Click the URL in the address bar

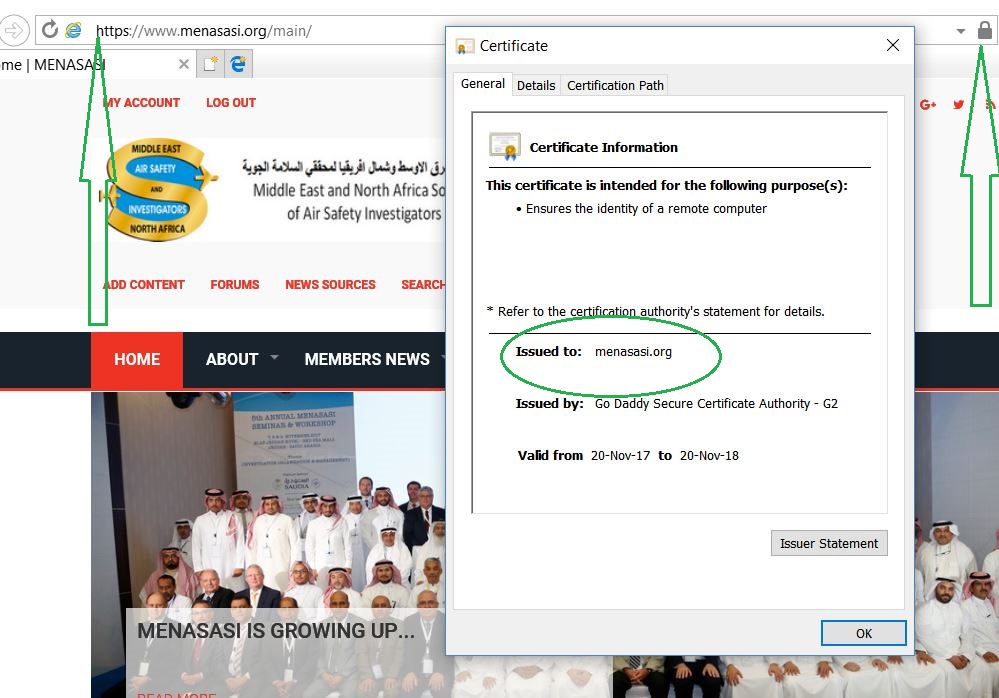tap(204, 31)
